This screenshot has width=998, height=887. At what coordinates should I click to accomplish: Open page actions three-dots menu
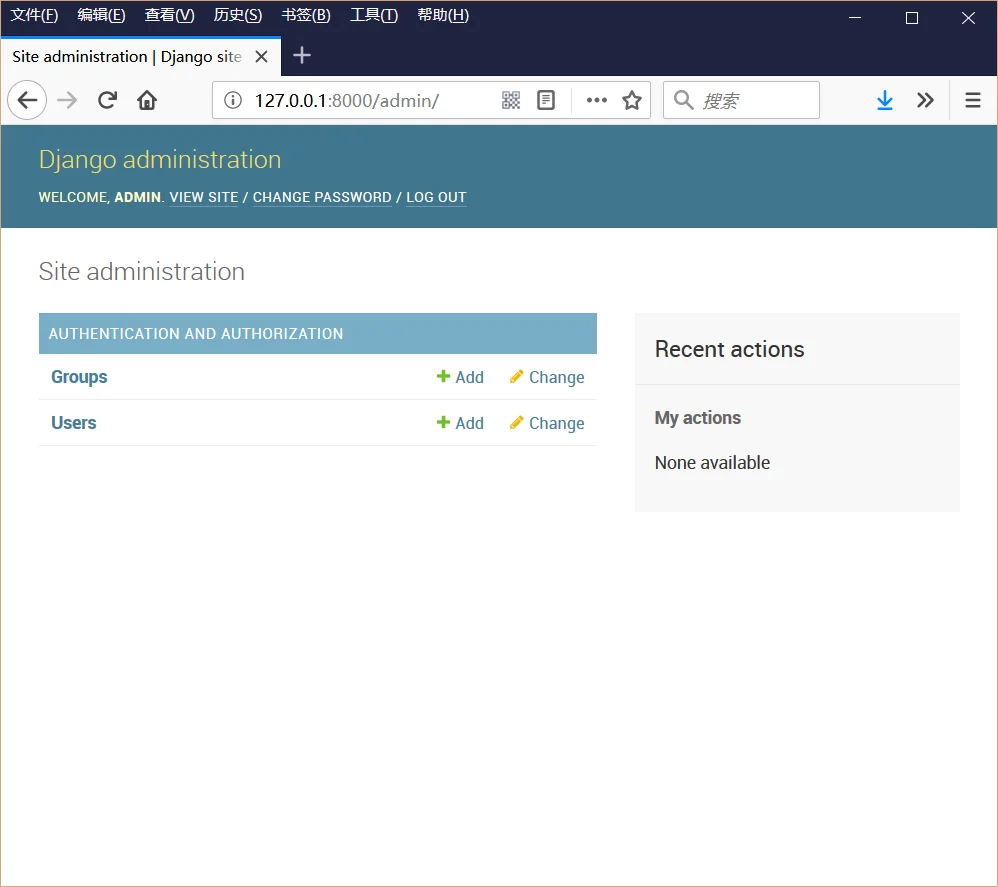tap(596, 100)
